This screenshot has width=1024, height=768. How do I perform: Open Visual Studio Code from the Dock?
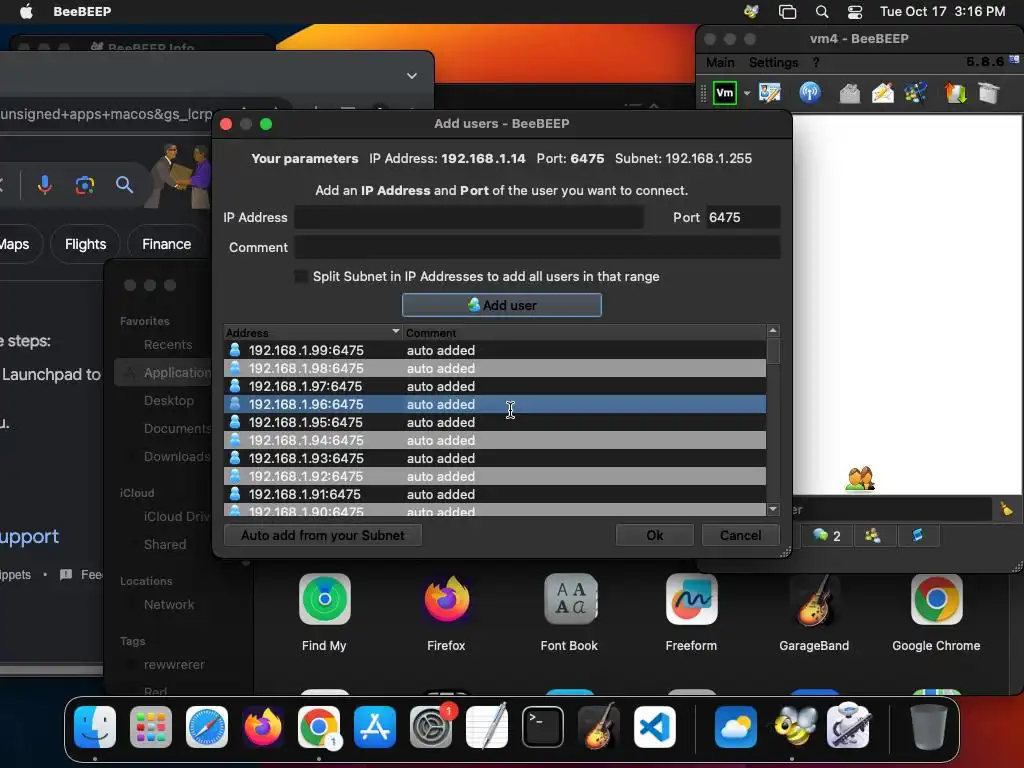coord(655,726)
